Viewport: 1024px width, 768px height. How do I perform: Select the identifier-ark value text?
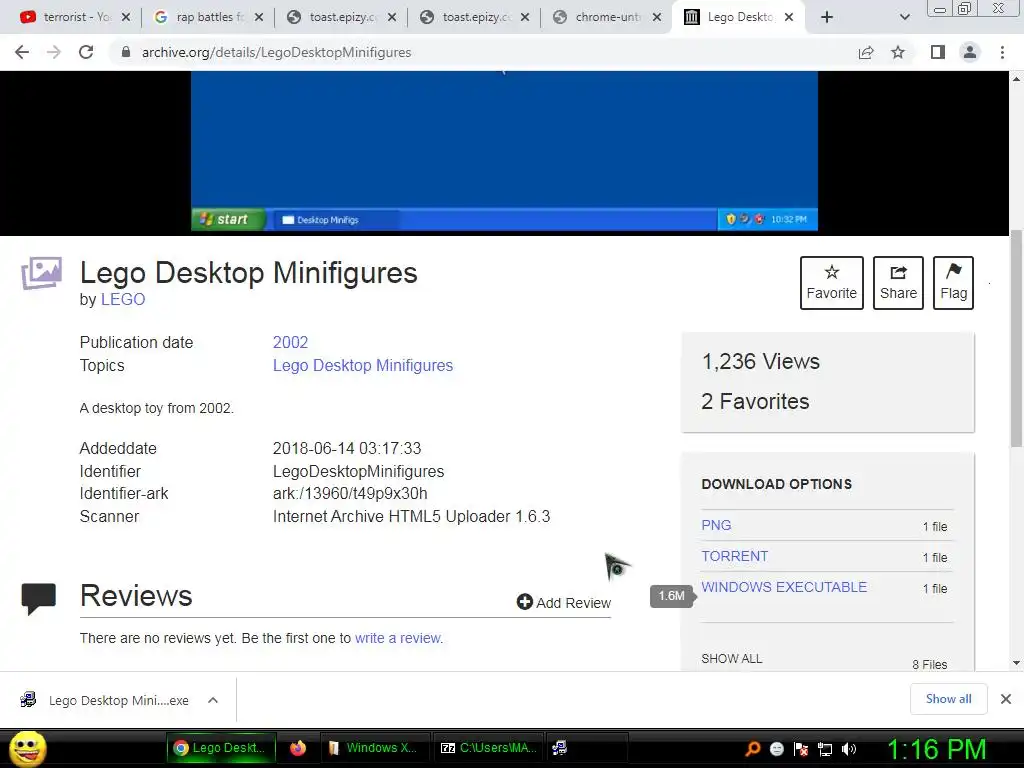click(x=350, y=493)
